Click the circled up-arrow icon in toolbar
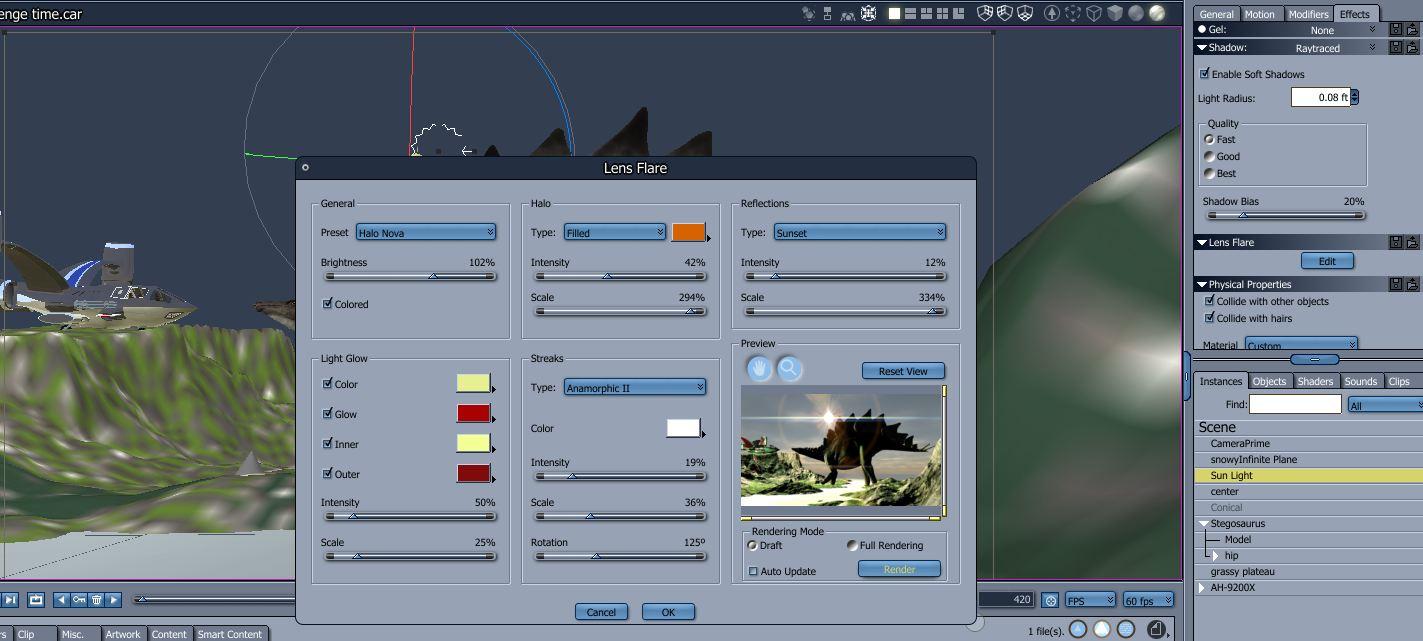 [1052, 13]
